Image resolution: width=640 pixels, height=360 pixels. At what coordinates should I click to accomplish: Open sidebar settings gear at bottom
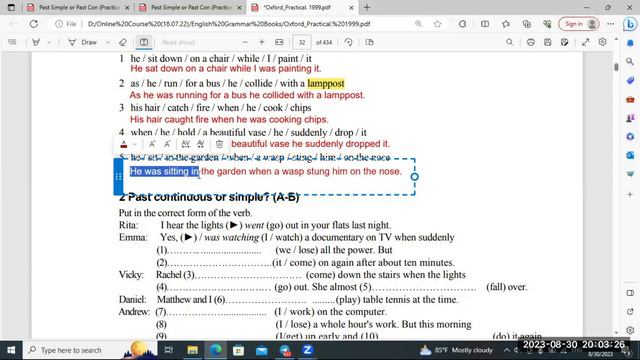tap(630, 330)
